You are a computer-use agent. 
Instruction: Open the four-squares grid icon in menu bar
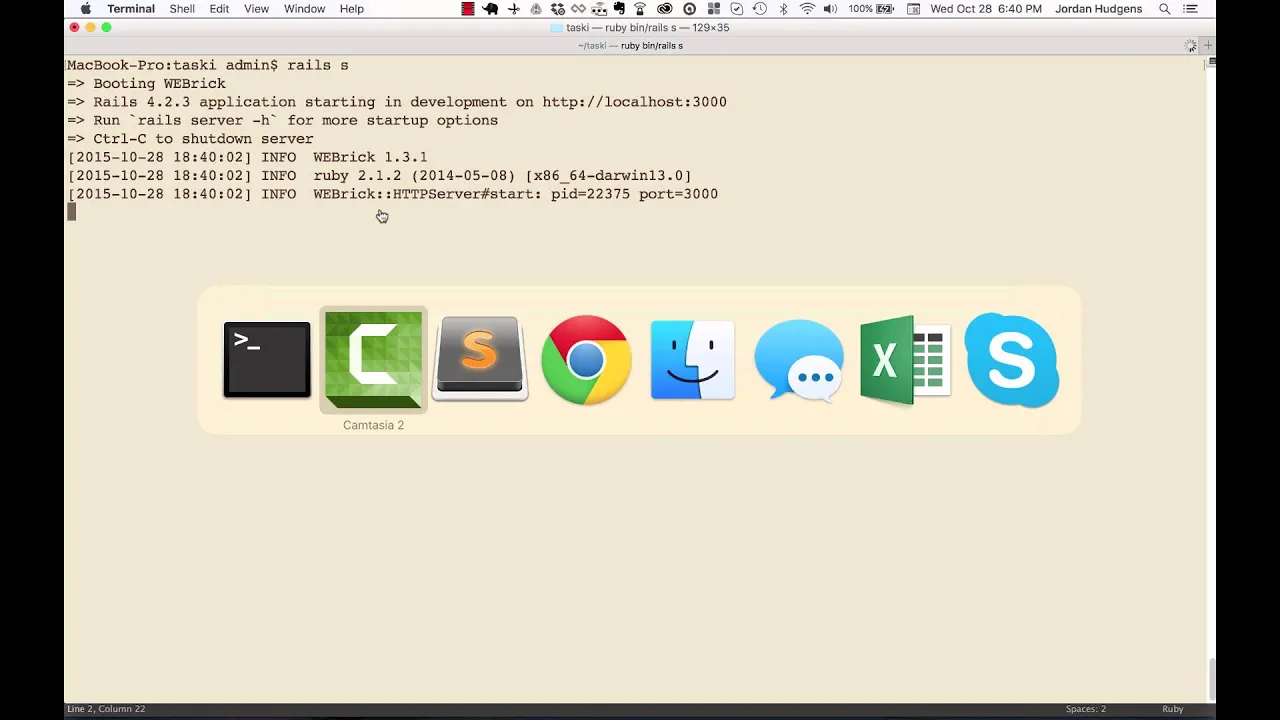point(714,9)
